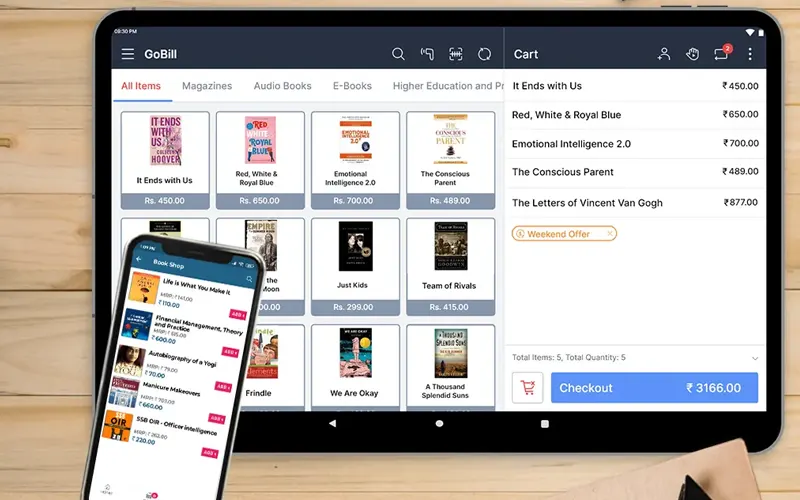Tap the barcode scanner gun icon
This screenshot has height=500, width=800.
tap(427, 54)
